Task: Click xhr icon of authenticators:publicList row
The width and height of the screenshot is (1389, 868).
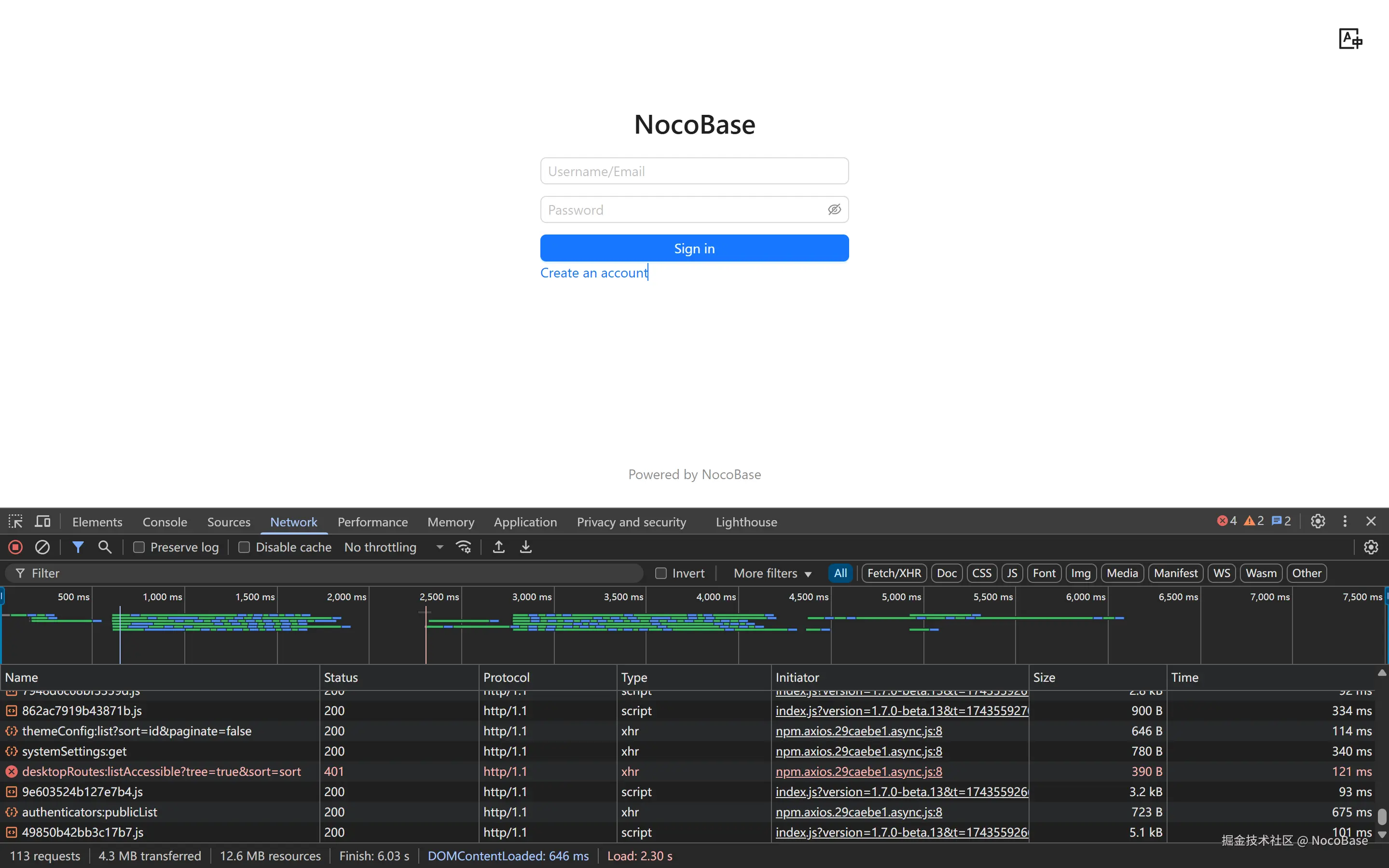Action: (12, 813)
